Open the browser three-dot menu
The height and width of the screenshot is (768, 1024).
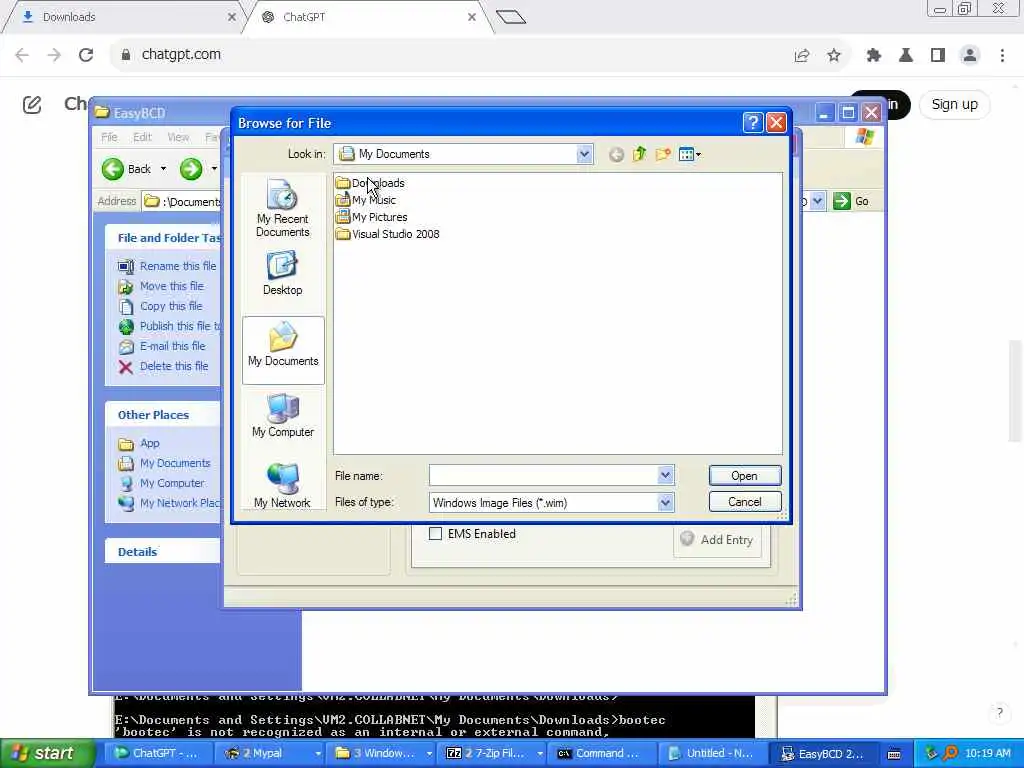click(1002, 56)
